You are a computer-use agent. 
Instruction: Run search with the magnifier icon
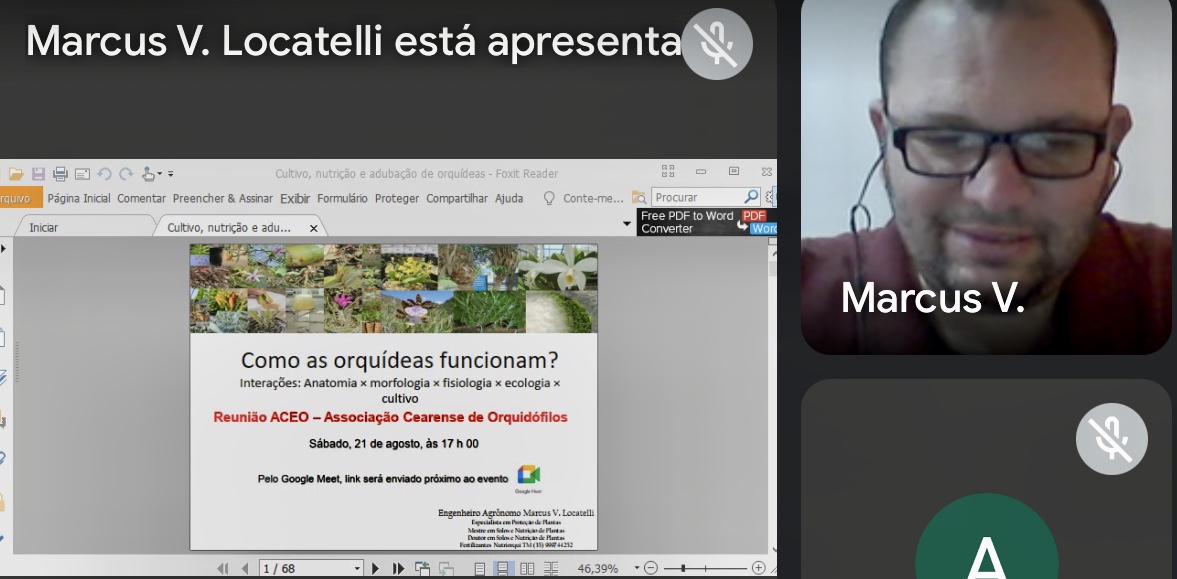[751, 197]
